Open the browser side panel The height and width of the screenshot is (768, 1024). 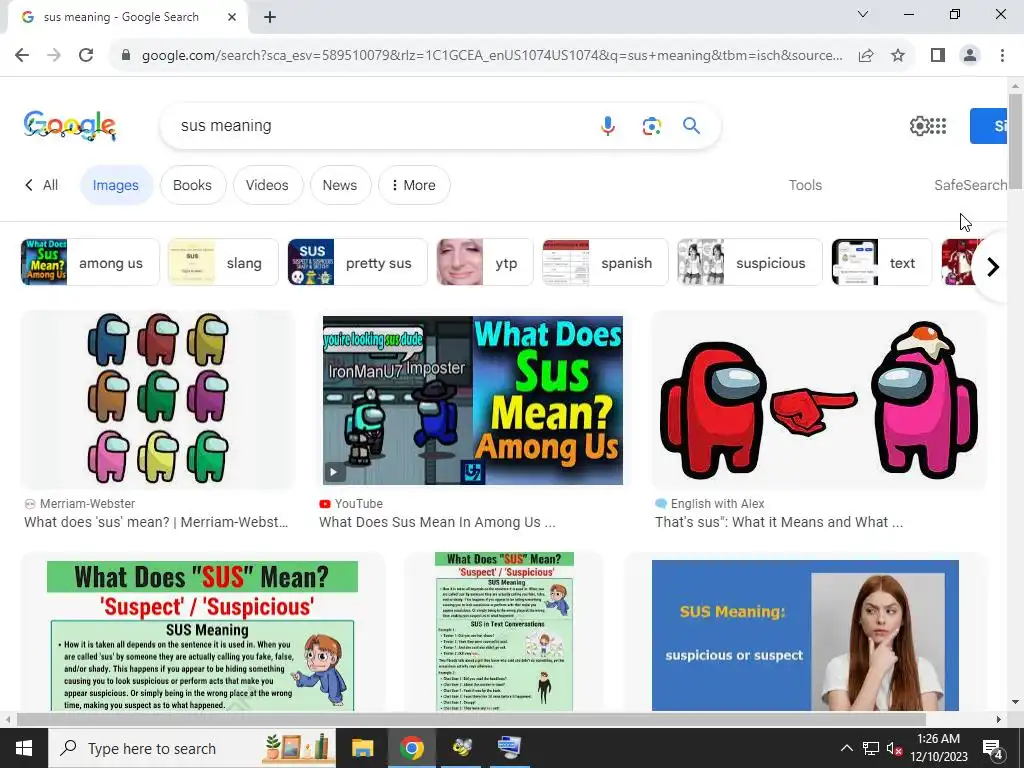[938, 56]
